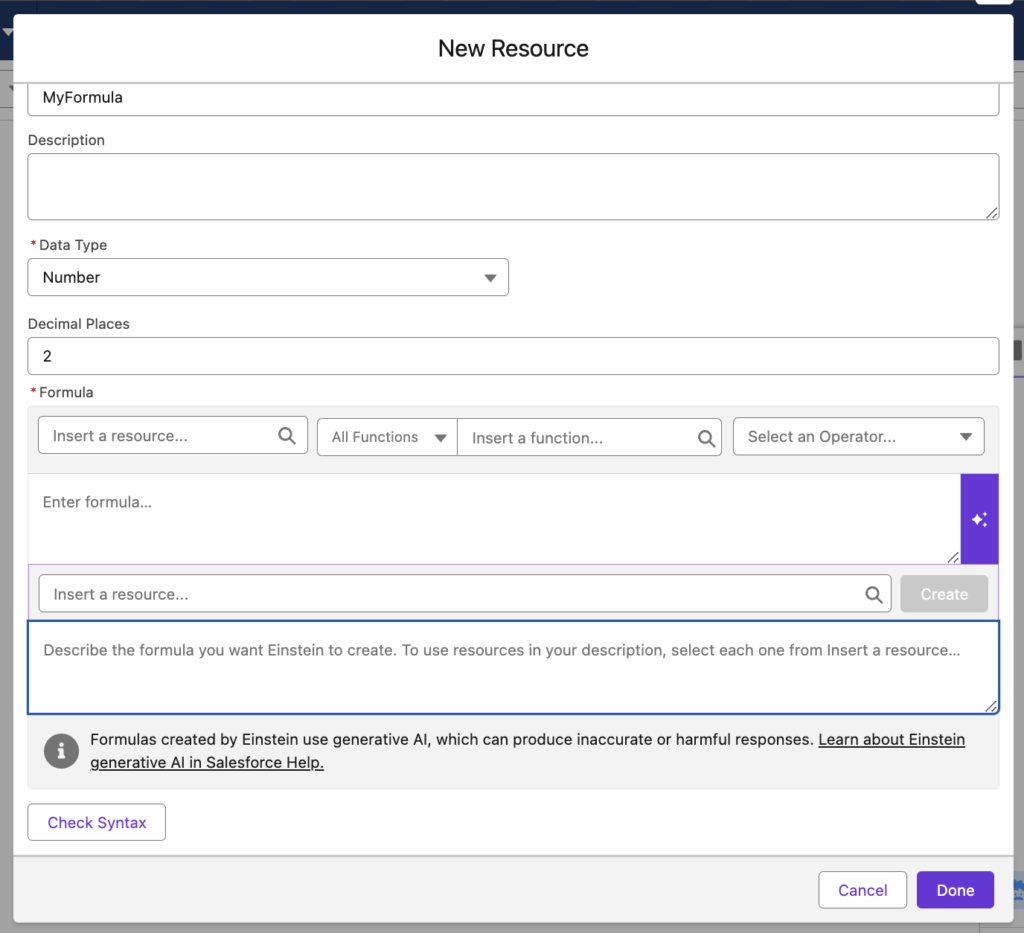Click the Check Syntax button
Image resolution: width=1024 pixels, height=933 pixels.
click(x=97, y=822)
